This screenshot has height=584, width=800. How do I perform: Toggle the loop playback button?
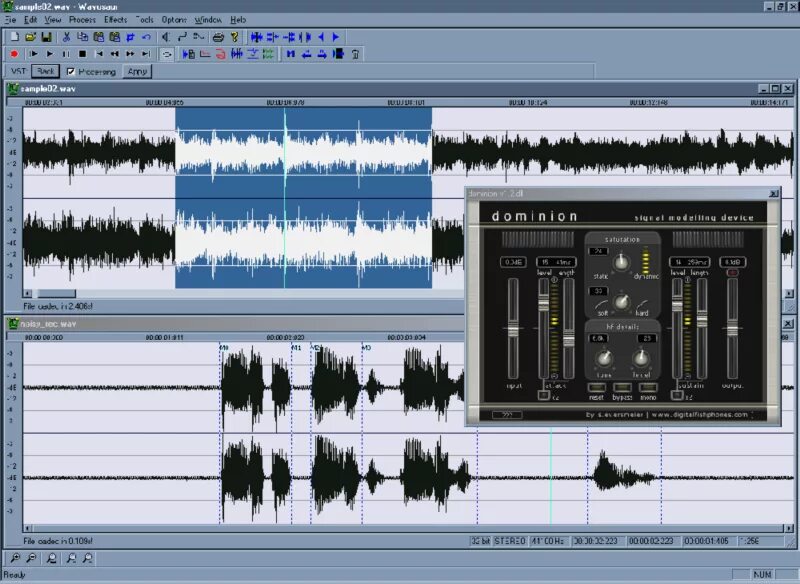[x=167, y=54]
